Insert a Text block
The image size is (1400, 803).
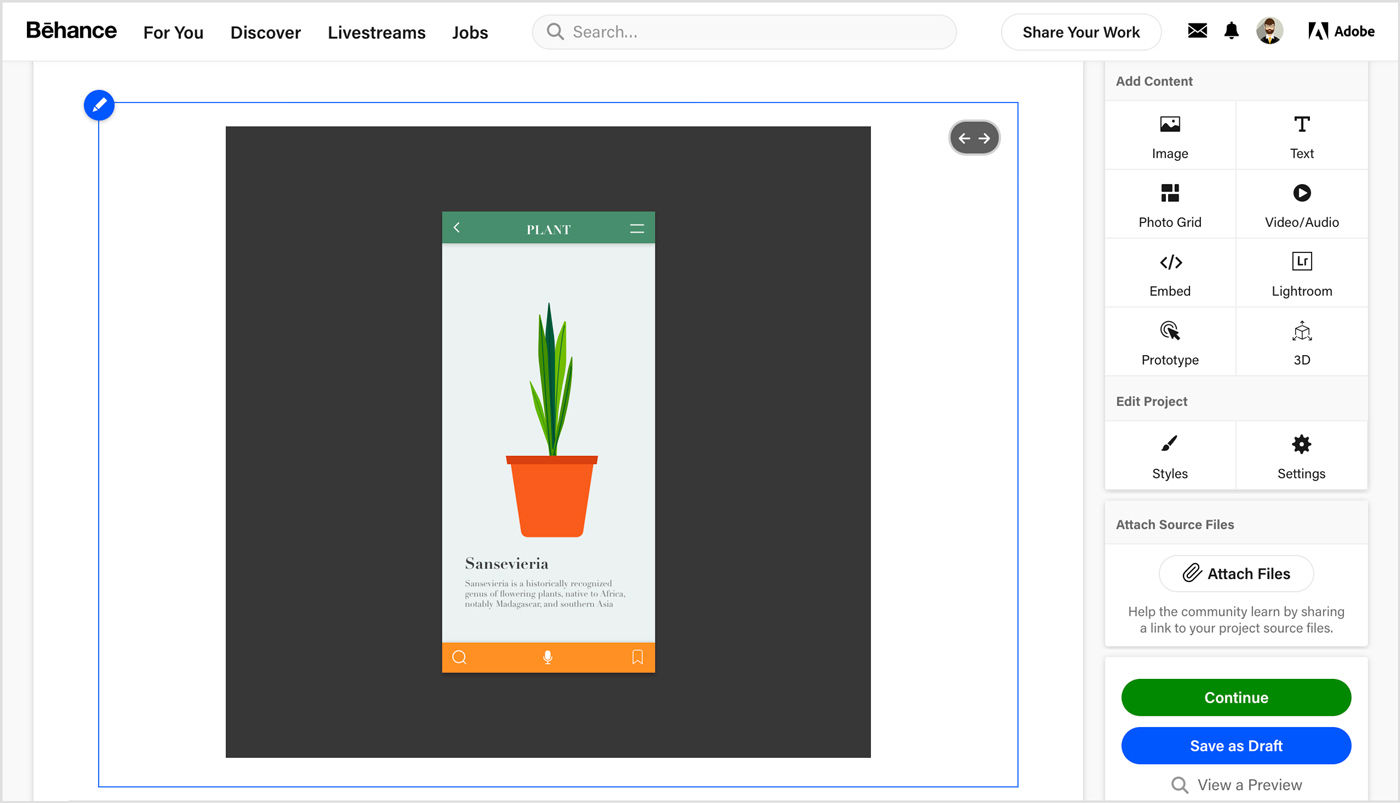pyautogui.click(x=1301, y=135)
